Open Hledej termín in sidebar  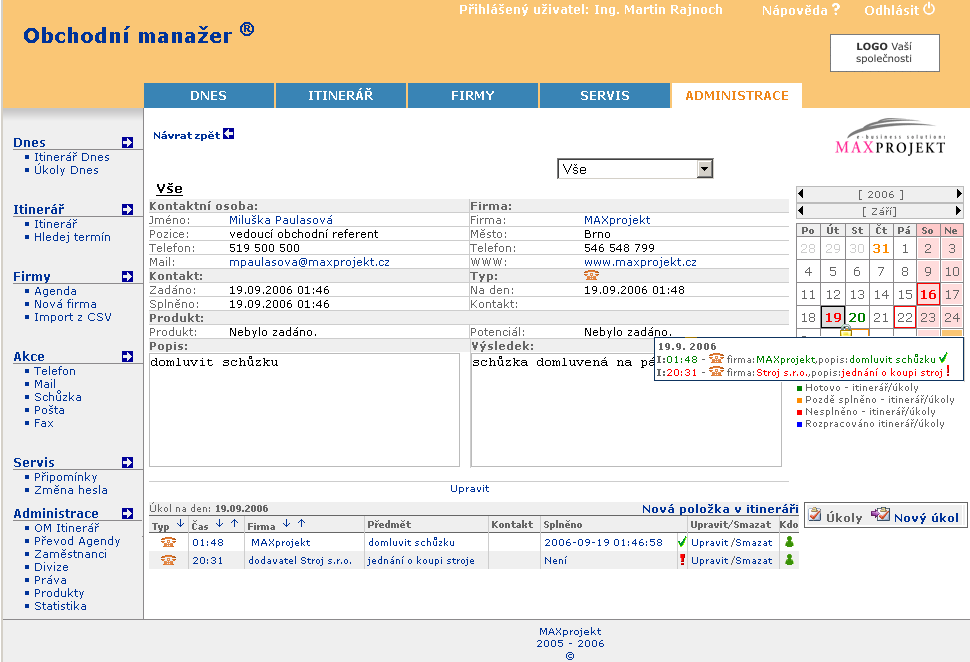72,237
